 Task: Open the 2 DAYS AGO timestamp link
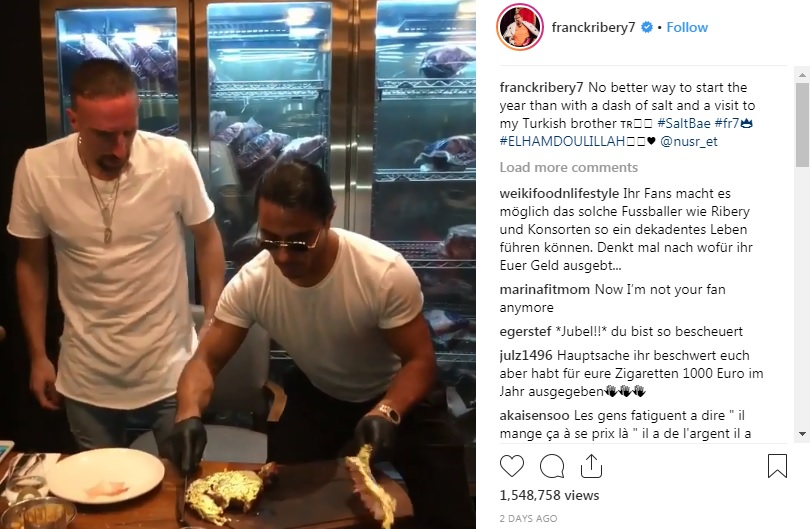528,518
